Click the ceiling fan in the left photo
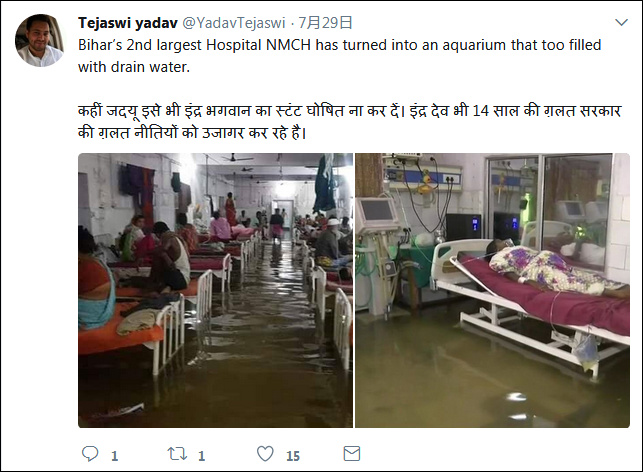Image resolution: width=643 pixels, height=472 pixels. pos(236,158)
